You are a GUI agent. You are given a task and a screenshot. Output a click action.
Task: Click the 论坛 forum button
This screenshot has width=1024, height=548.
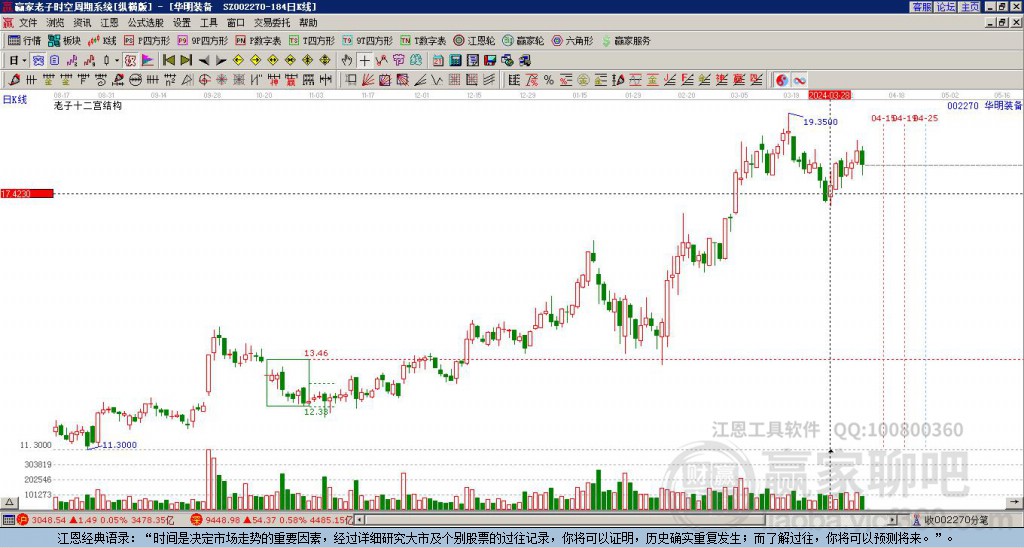click(945, 7)
